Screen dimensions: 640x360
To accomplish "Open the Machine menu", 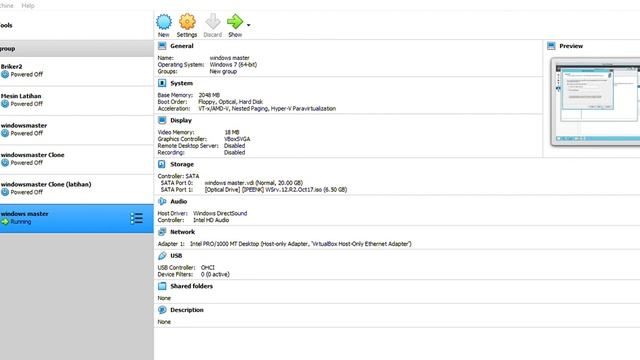I will click(7, 6).
